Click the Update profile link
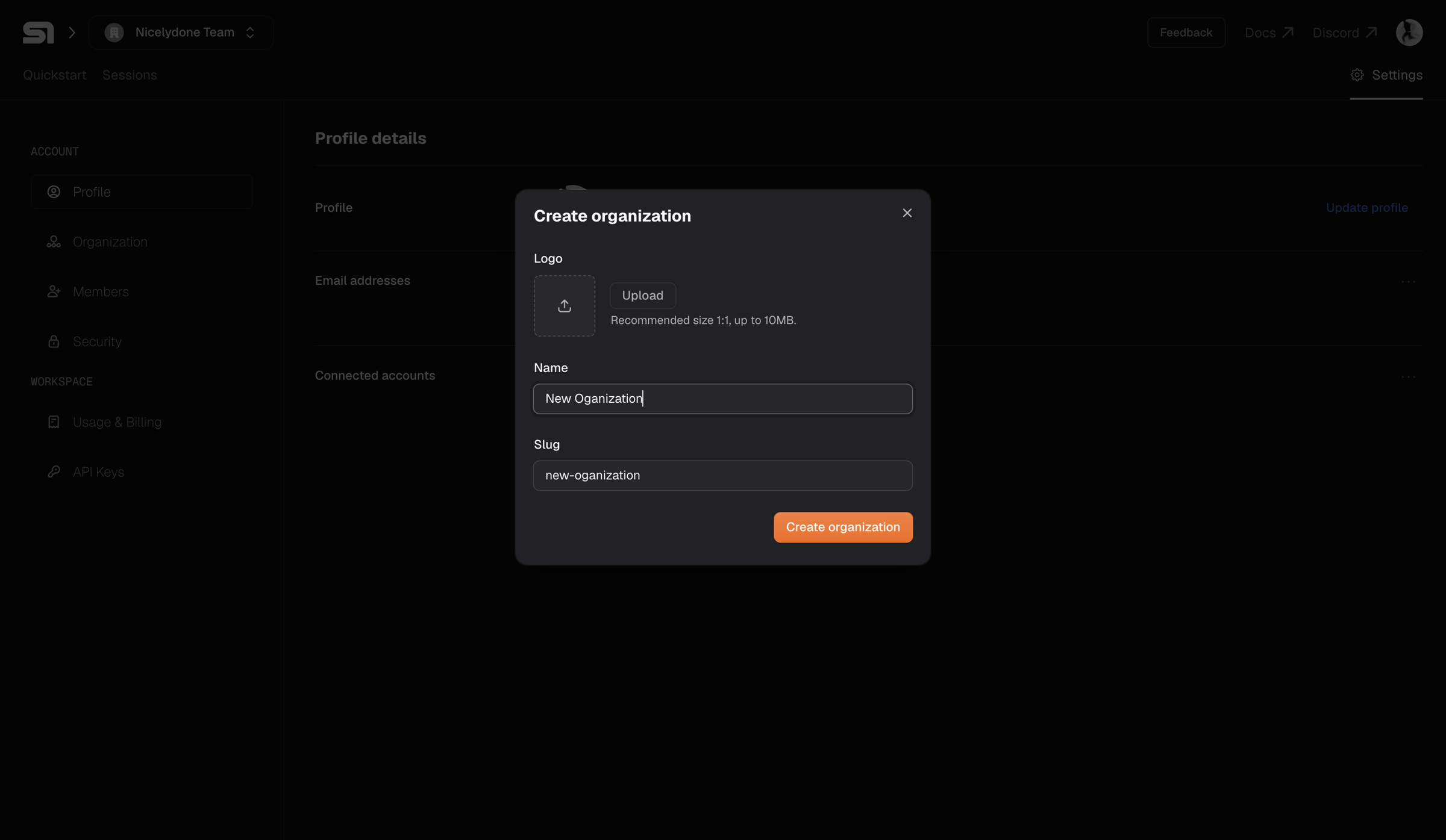The height and width of the screenshot is (840, 1446). coord(1367,208)
